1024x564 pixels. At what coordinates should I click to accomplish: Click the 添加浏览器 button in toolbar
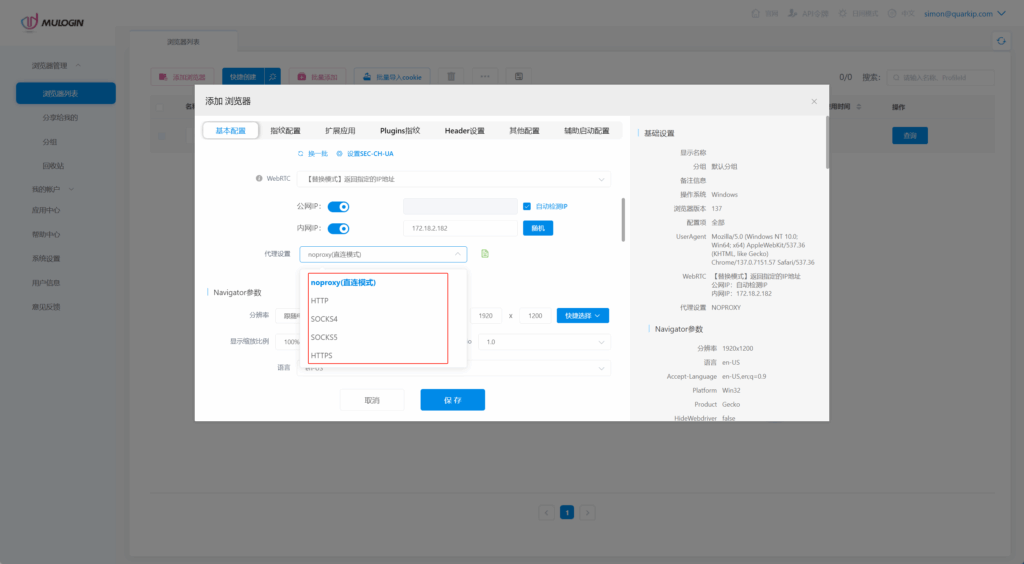click(182, 76)
